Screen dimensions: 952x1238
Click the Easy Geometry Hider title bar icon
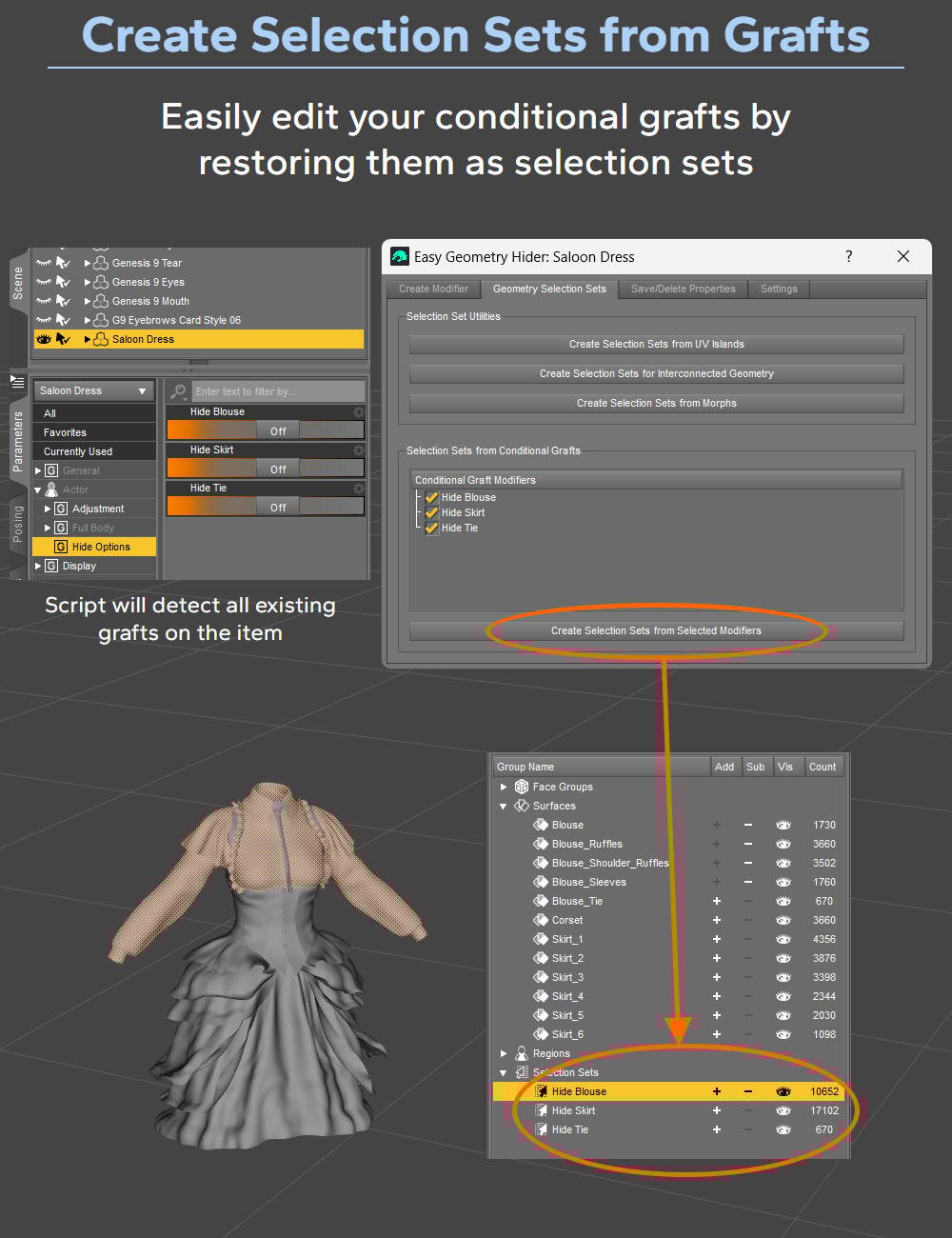(x=399, y=256)
